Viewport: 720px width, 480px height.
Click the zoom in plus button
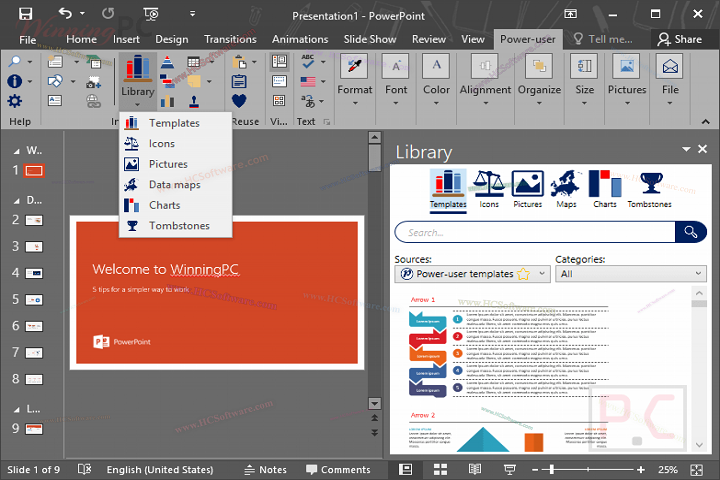[x=641, y=470]
